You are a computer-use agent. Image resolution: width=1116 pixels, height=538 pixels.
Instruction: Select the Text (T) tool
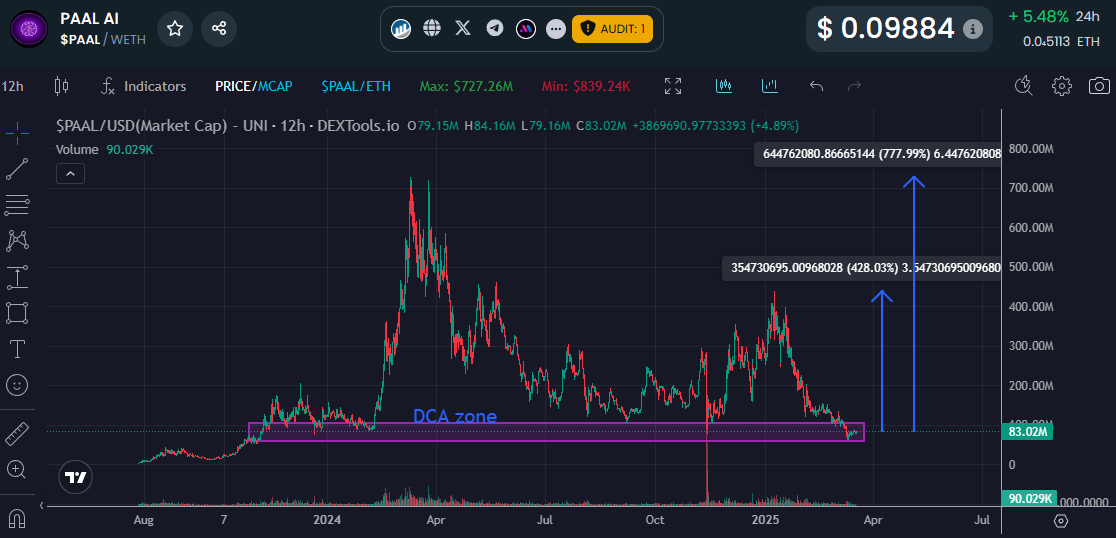coord(17,349)
